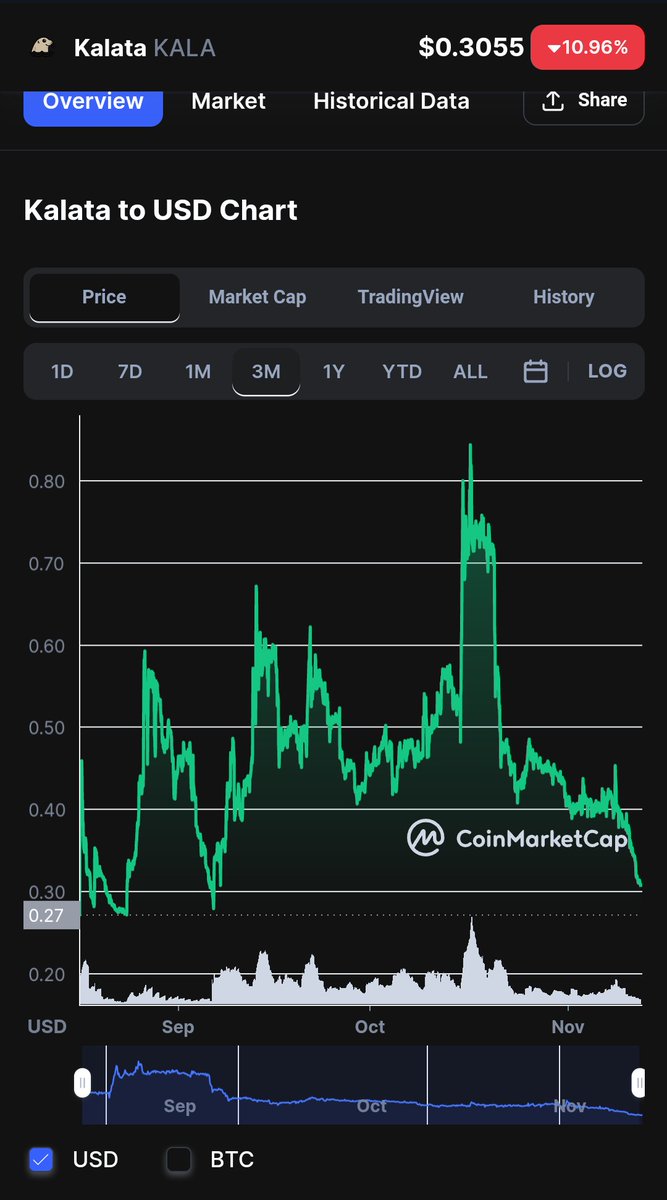Click the Nov label on the chart axis
This screenshot has width=667, height=1200.
click(568, 1027)
